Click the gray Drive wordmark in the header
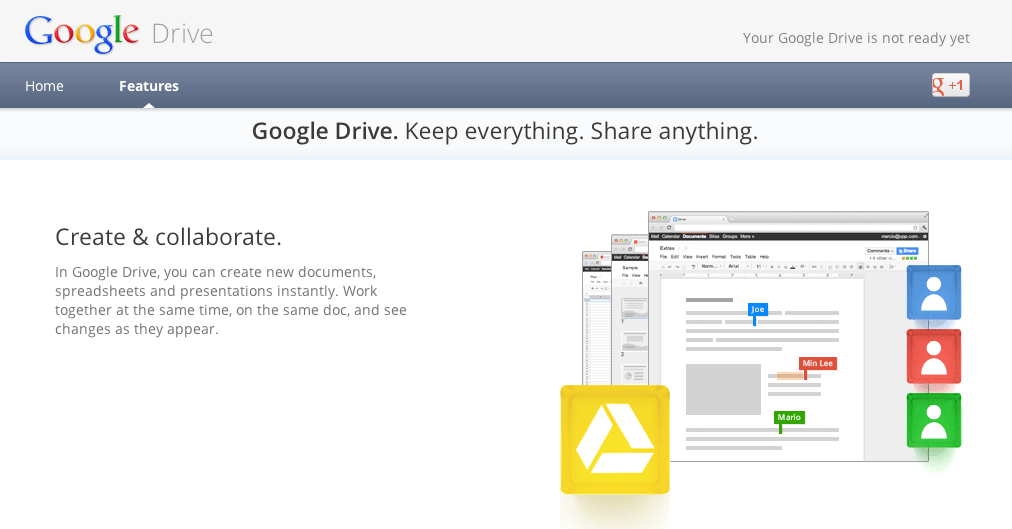The height and width of the screenshot is (529, 1012). tap(182, 34)
